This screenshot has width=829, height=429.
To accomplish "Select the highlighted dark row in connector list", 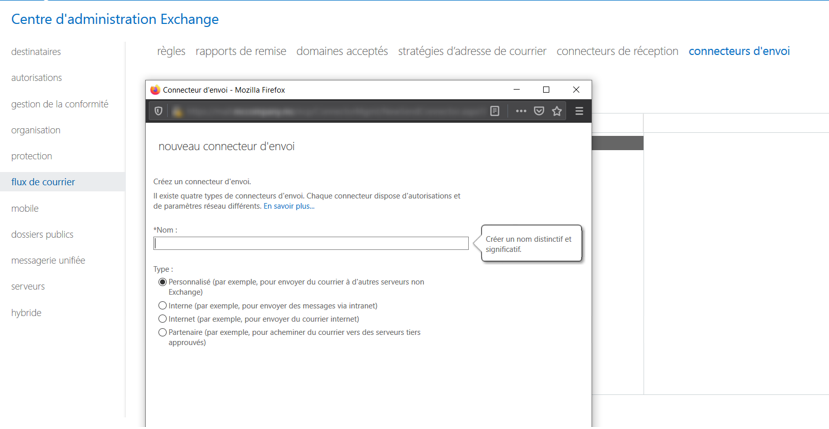I will [x=618, y=143].
